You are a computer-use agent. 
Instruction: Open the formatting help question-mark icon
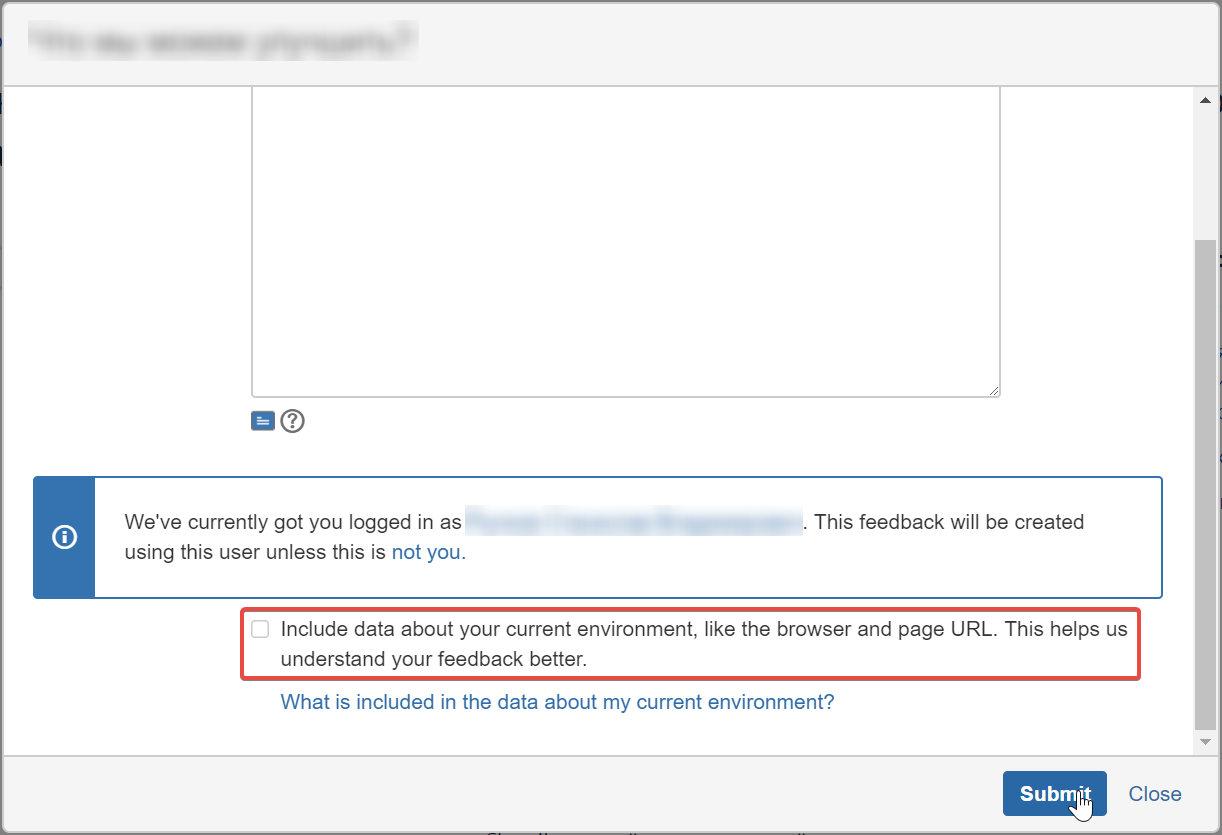point(292,421)
